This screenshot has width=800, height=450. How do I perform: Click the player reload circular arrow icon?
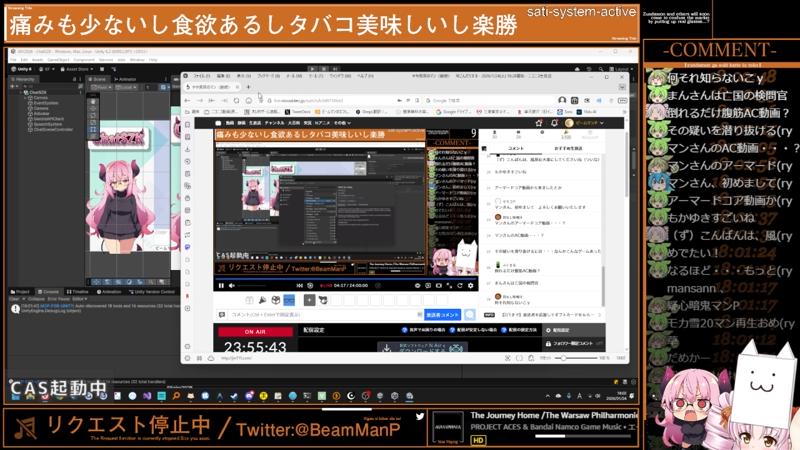pos(460,286)
